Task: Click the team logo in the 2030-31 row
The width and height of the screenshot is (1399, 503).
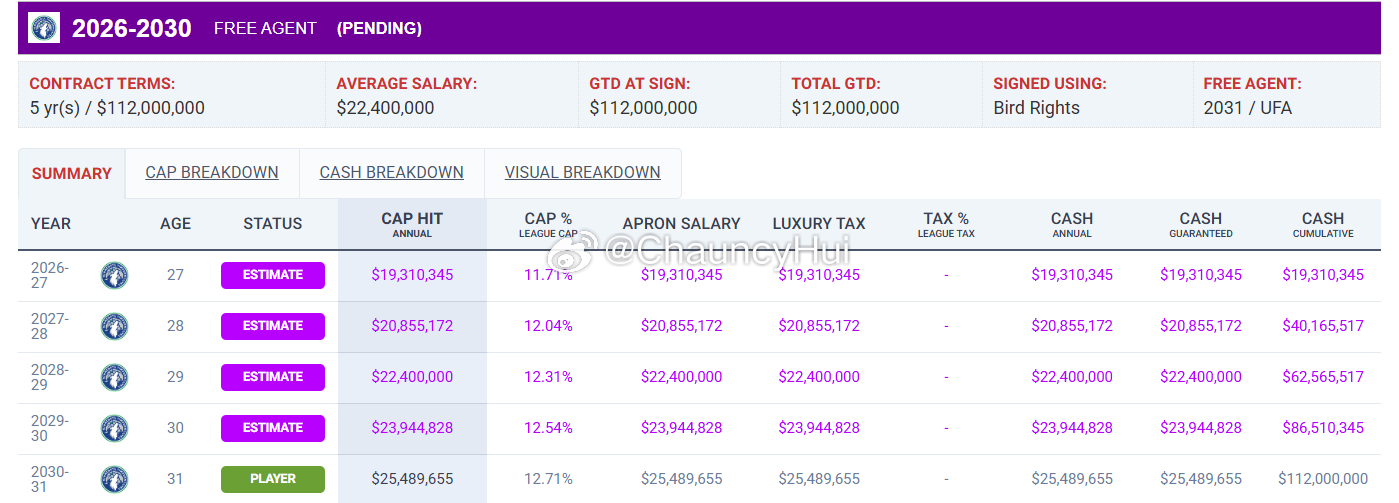Action: [115, 479]
